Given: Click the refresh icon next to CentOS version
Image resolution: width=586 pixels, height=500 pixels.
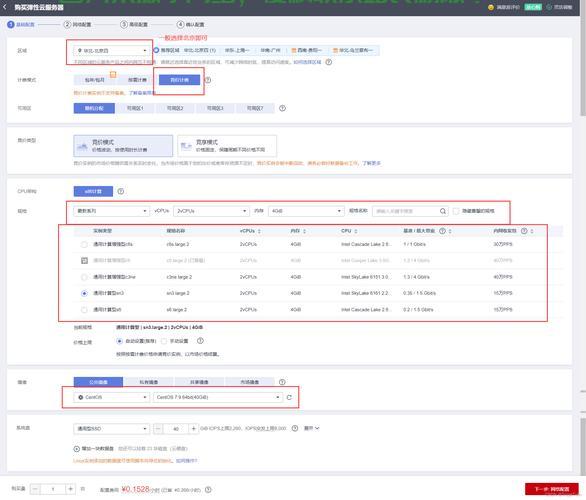Looking at the screenshot, I should click(289, 397).
